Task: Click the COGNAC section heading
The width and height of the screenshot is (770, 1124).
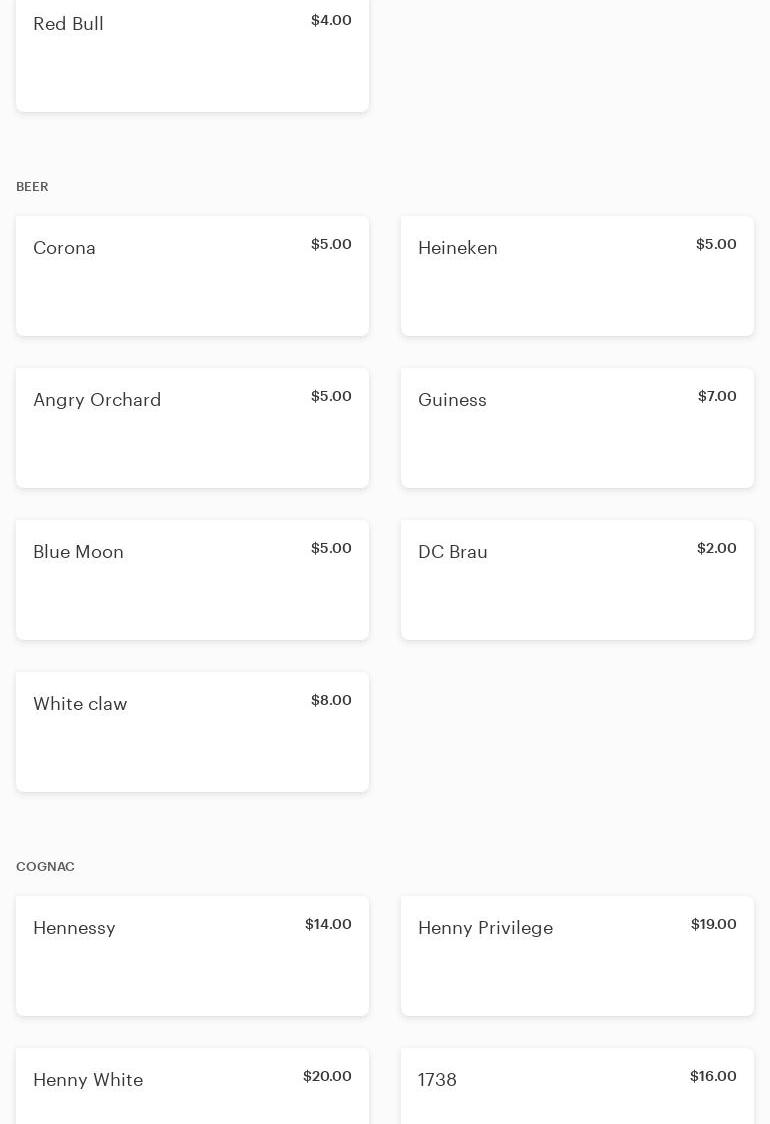Action: 45,867
